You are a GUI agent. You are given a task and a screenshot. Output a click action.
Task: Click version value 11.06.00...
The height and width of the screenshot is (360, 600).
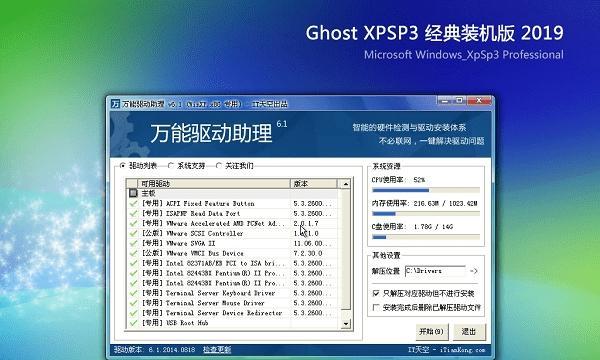312,243
